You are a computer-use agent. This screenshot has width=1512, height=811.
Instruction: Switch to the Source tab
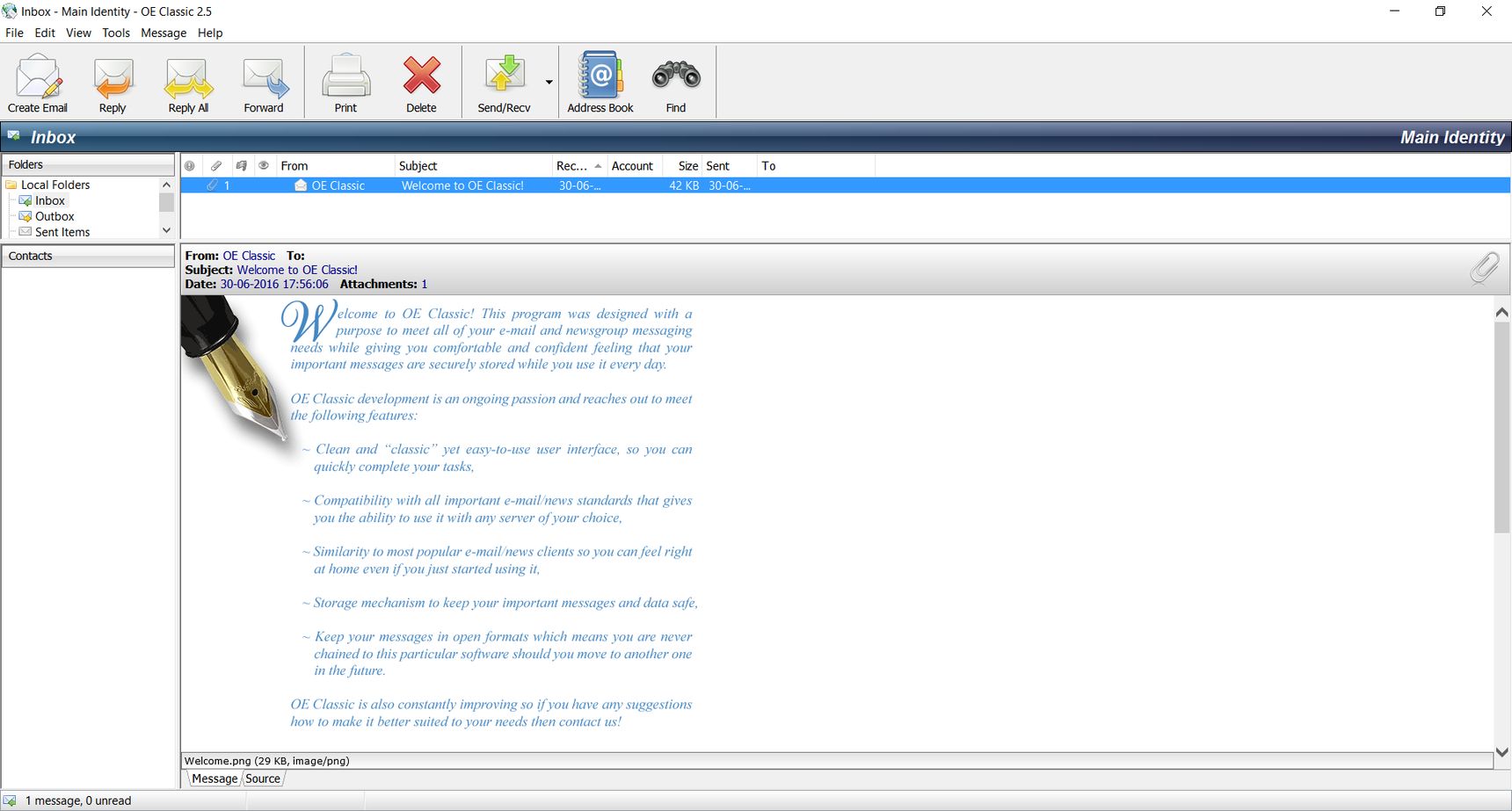(x=263, y=778)
